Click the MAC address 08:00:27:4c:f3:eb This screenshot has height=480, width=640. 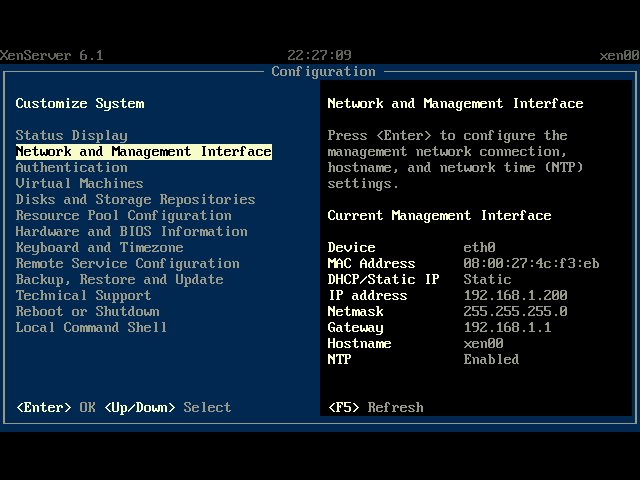click(x=531, y=263)
